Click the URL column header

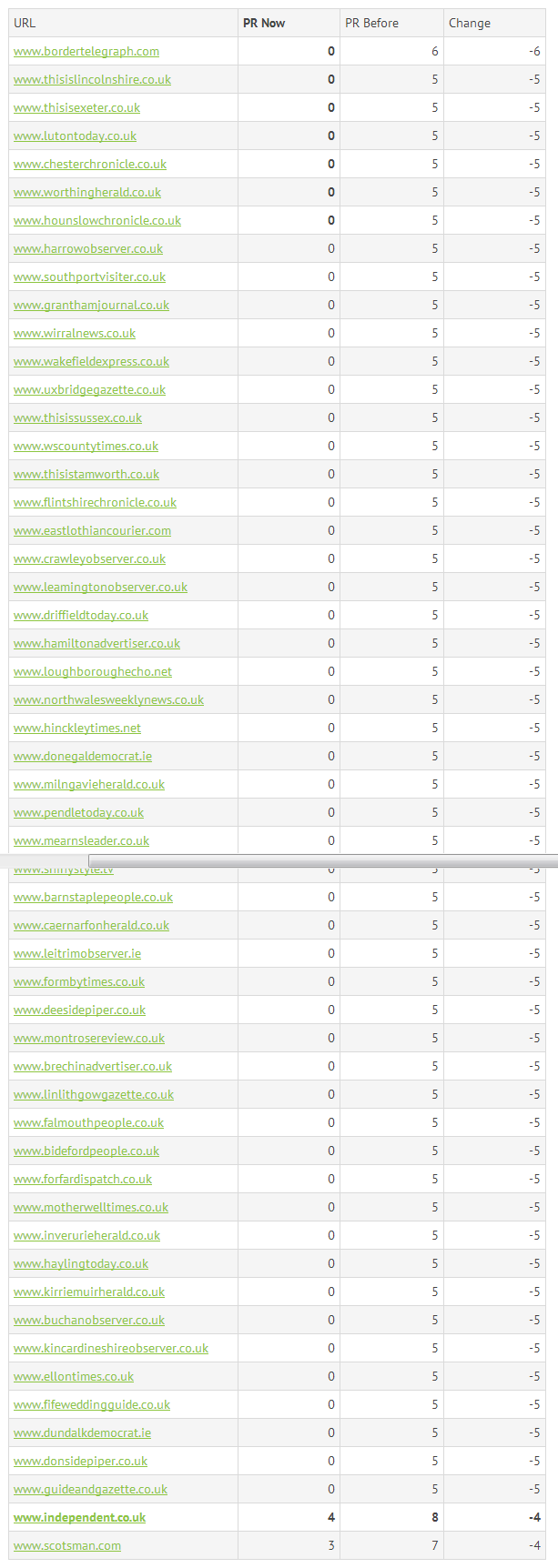[x=25, y=24]
